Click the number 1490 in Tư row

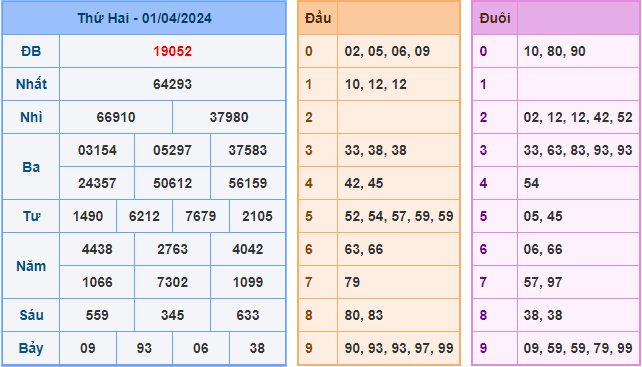(88, 216)
